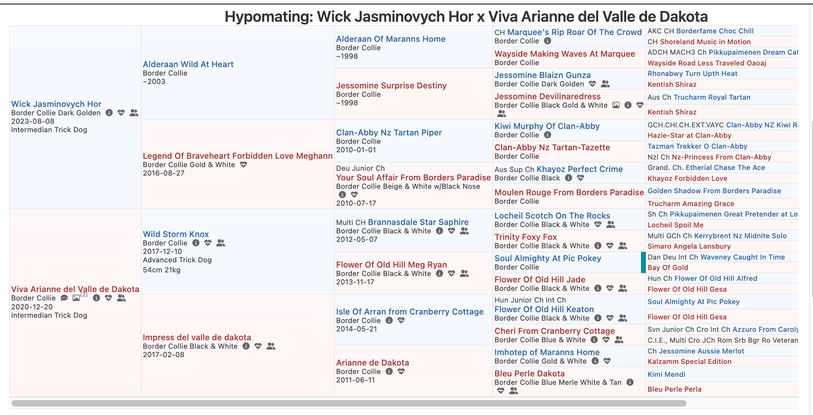Click info icon for Your Soul Affair From Borders Paradise
813x415 pixels.
[x=342, y=195]
